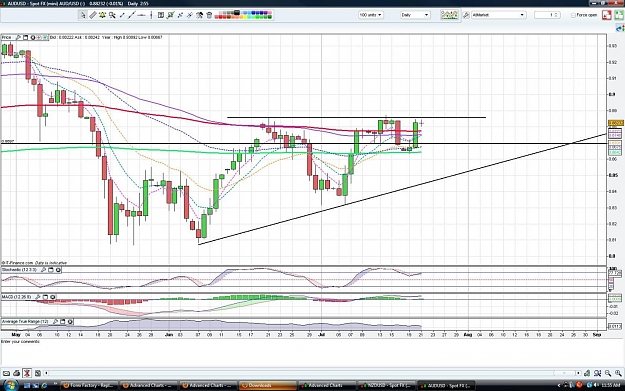Switch to Downloads taskbar window
The image size is (625, 391).
click(268, 385)
